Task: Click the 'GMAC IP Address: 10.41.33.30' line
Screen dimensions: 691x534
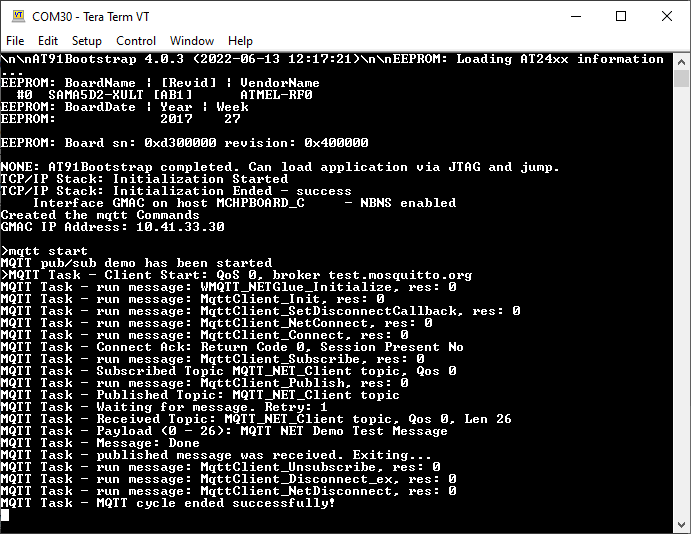Action: click(x=113, y=227)
